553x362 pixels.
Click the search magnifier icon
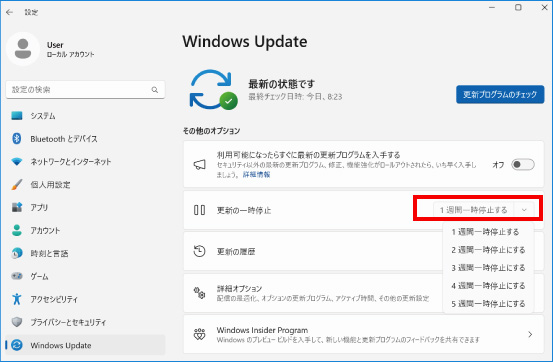point(155,90)
